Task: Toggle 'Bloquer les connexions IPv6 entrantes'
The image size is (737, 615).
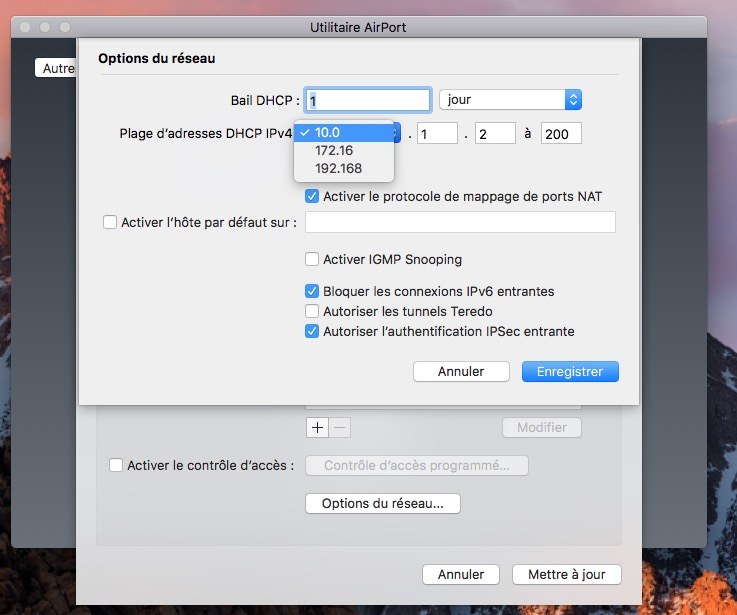Action: [312, 291]
